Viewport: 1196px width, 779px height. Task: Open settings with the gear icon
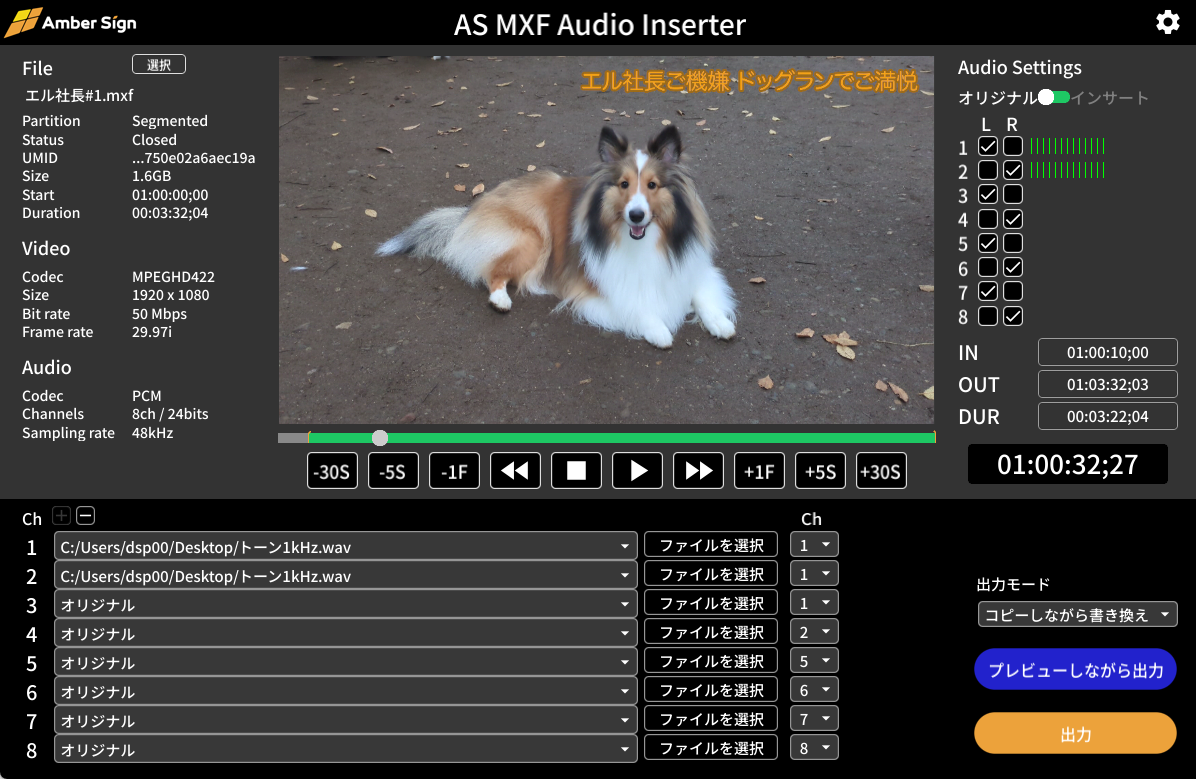point(1167,23)
